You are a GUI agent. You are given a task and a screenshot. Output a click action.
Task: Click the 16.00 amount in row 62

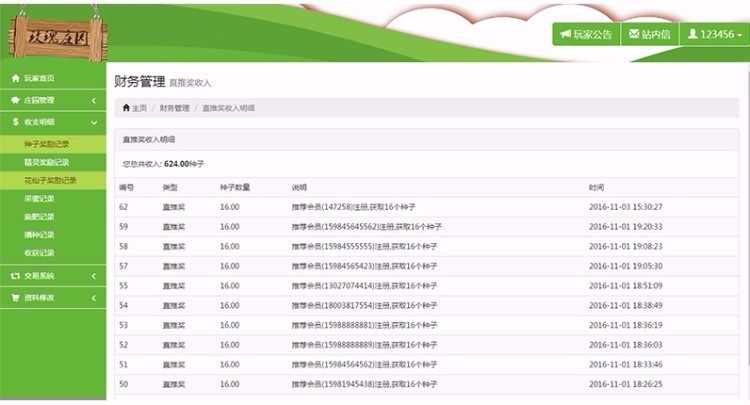pos(230,207)
